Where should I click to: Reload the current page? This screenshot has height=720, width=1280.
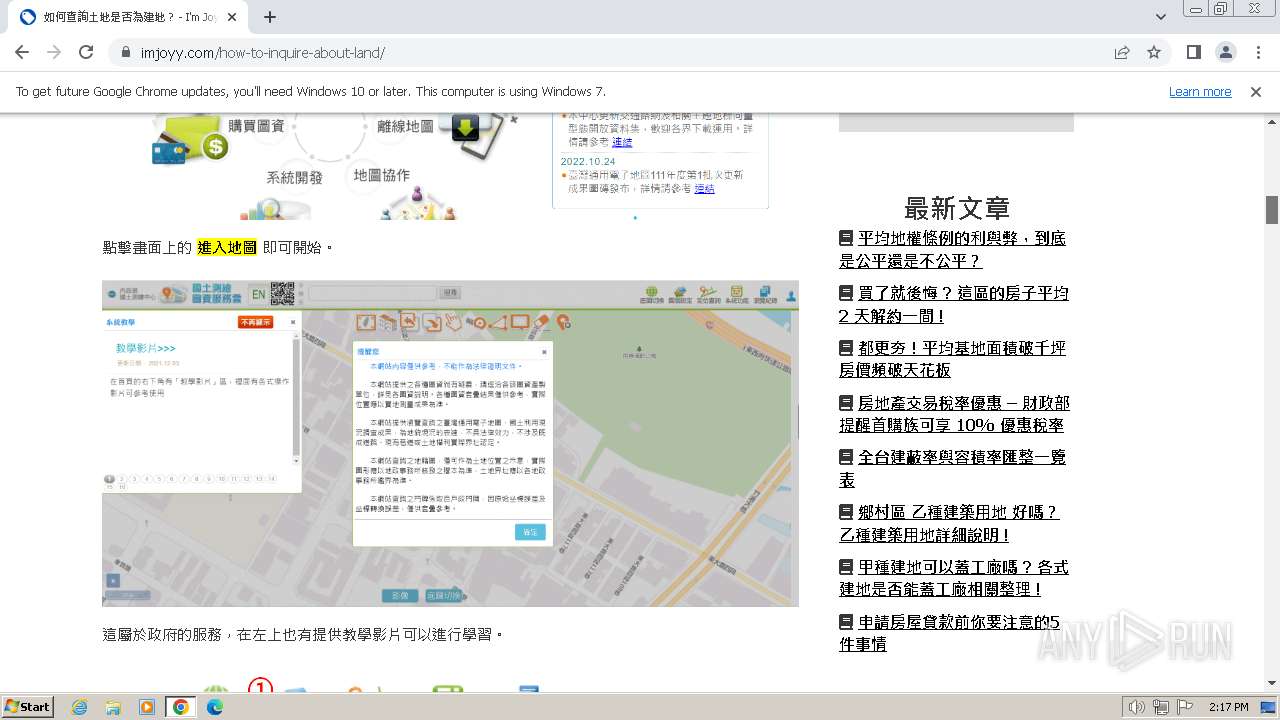(x=86, y=52)
